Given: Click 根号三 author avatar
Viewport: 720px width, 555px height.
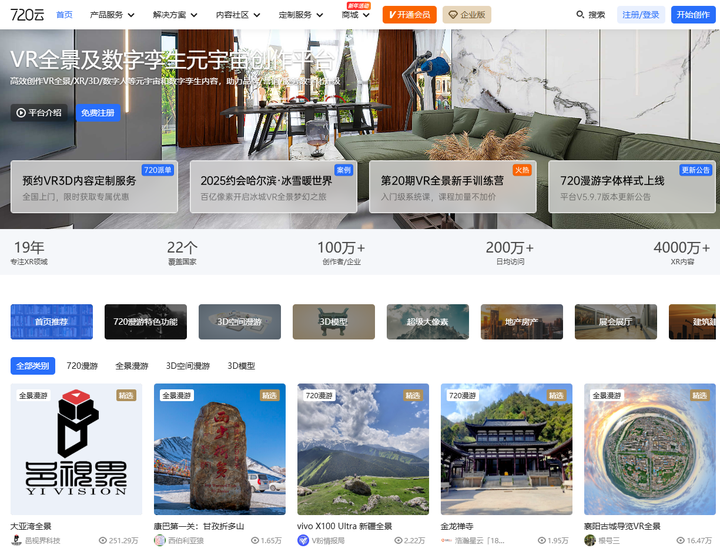Looking at the screenshot, I should pos(590,540).
